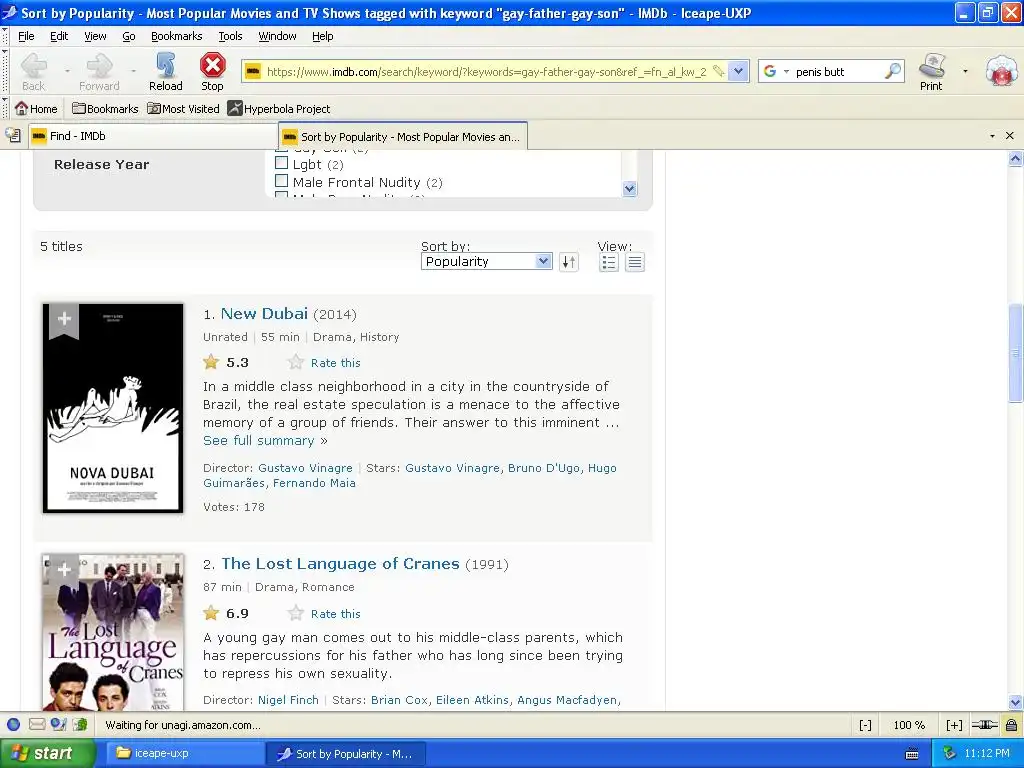1024x768 pixels.
Task: Open the Forward button history dropdown arrow
Action: click(133, 71)
